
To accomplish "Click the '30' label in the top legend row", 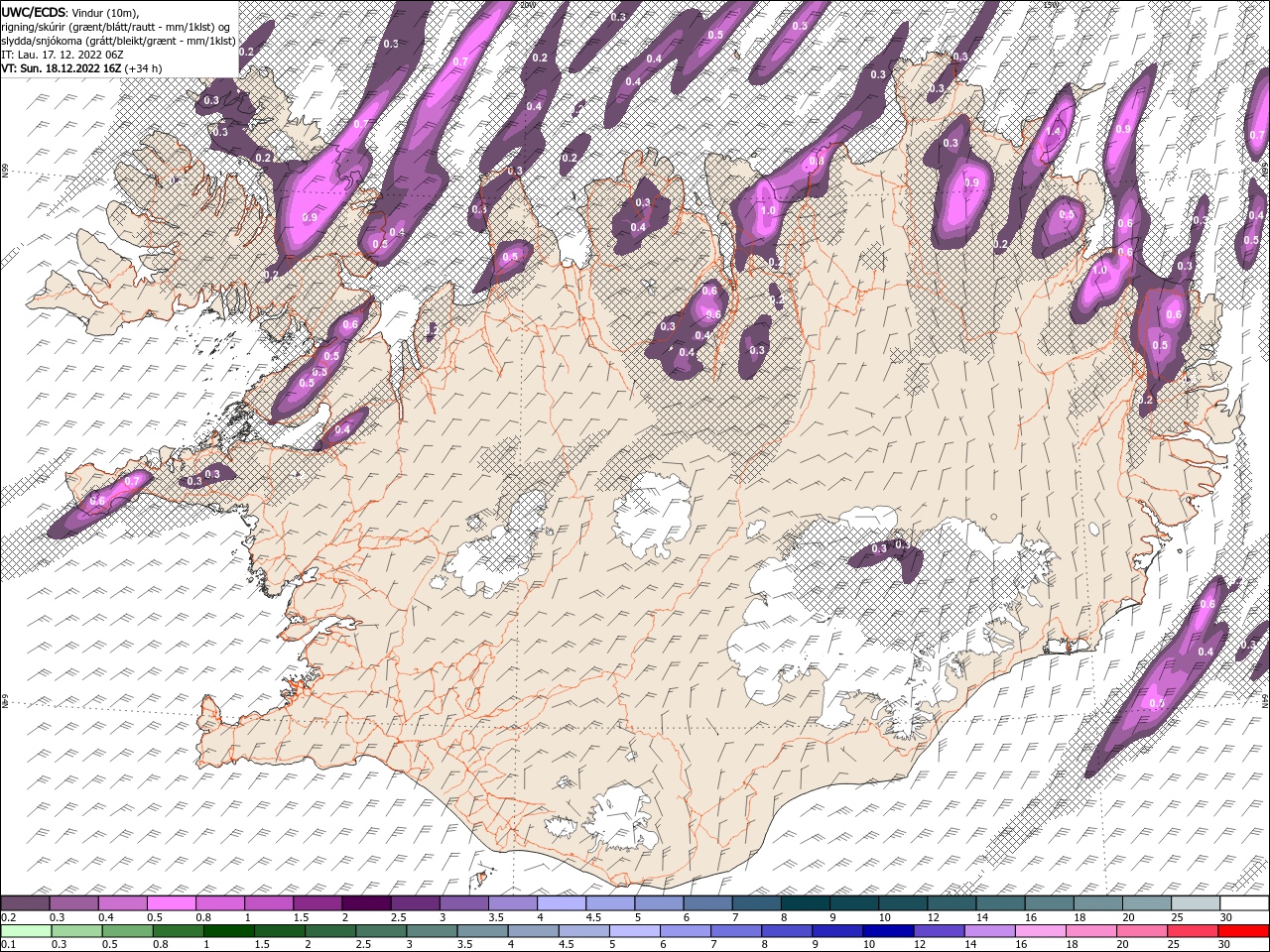I will (x=1226, y=917).
